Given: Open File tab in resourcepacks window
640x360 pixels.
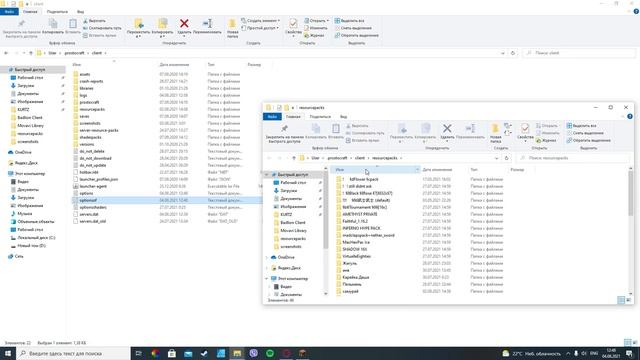Looking at the screenshot, I should tap(272, 117).
